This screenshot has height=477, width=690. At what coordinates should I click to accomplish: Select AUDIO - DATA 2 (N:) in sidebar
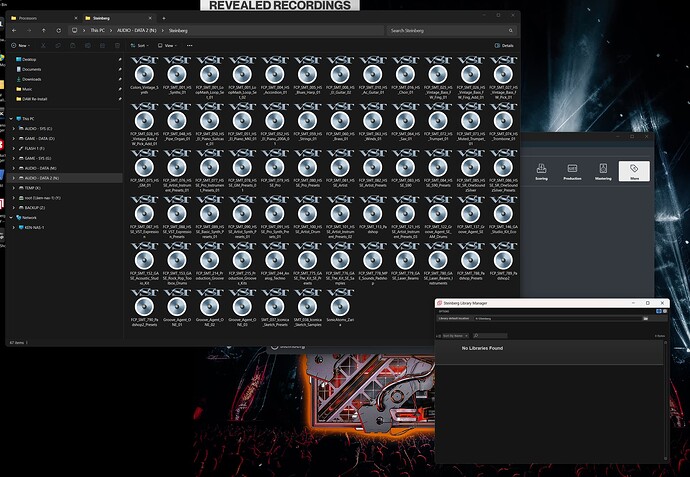[65, 178]
